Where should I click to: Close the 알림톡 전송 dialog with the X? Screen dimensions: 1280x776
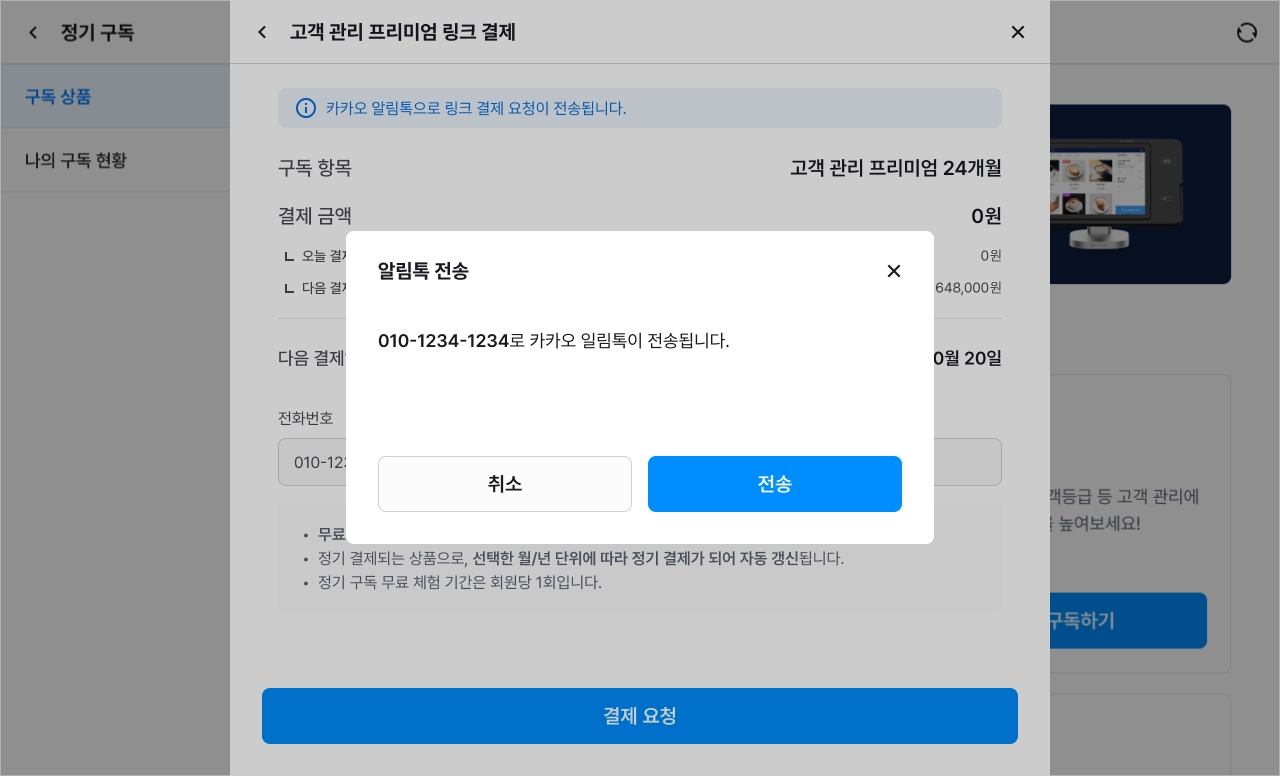pos(894,271)
